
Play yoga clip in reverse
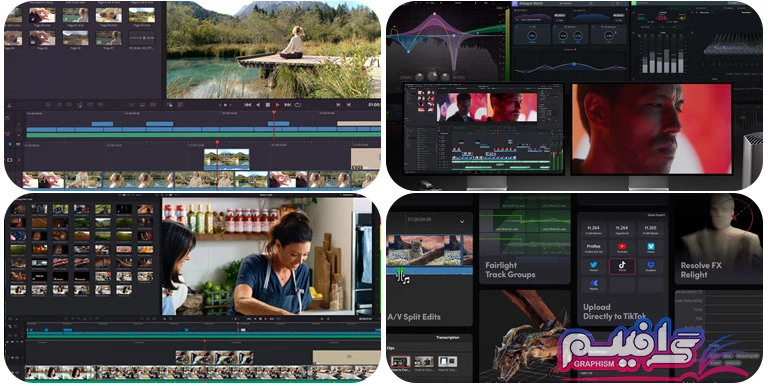258,104
